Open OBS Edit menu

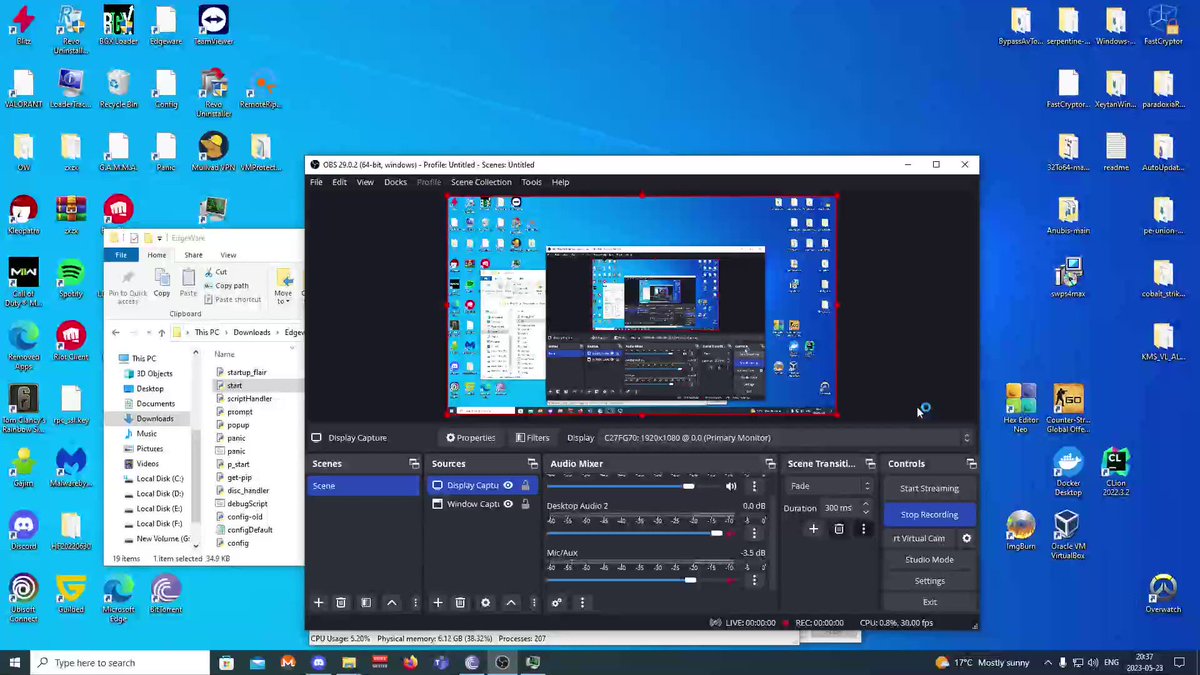(339, 182)
